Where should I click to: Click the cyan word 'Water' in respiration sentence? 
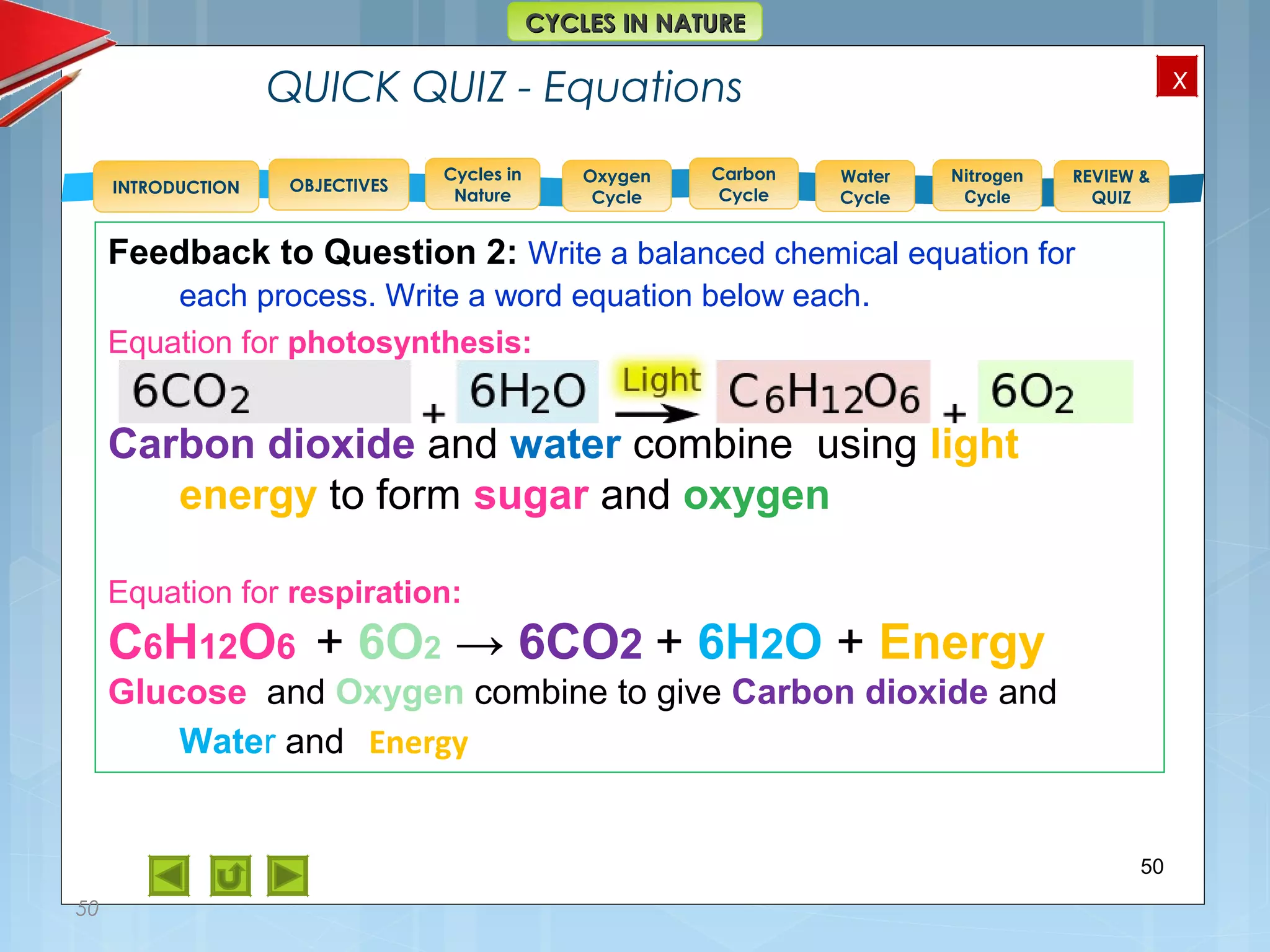pyautogui.click(x=228, y=741)
